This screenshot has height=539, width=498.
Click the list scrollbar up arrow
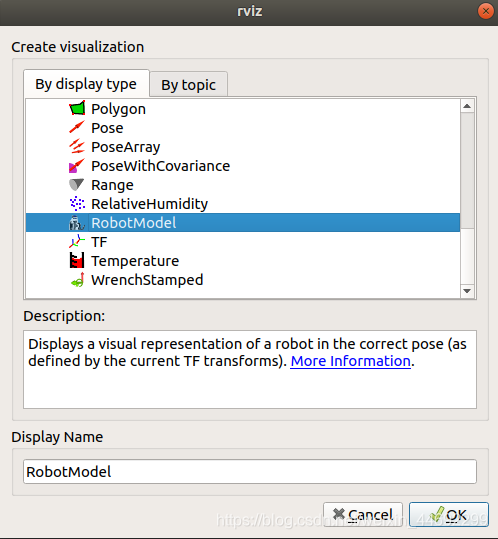tap(467, 106)
